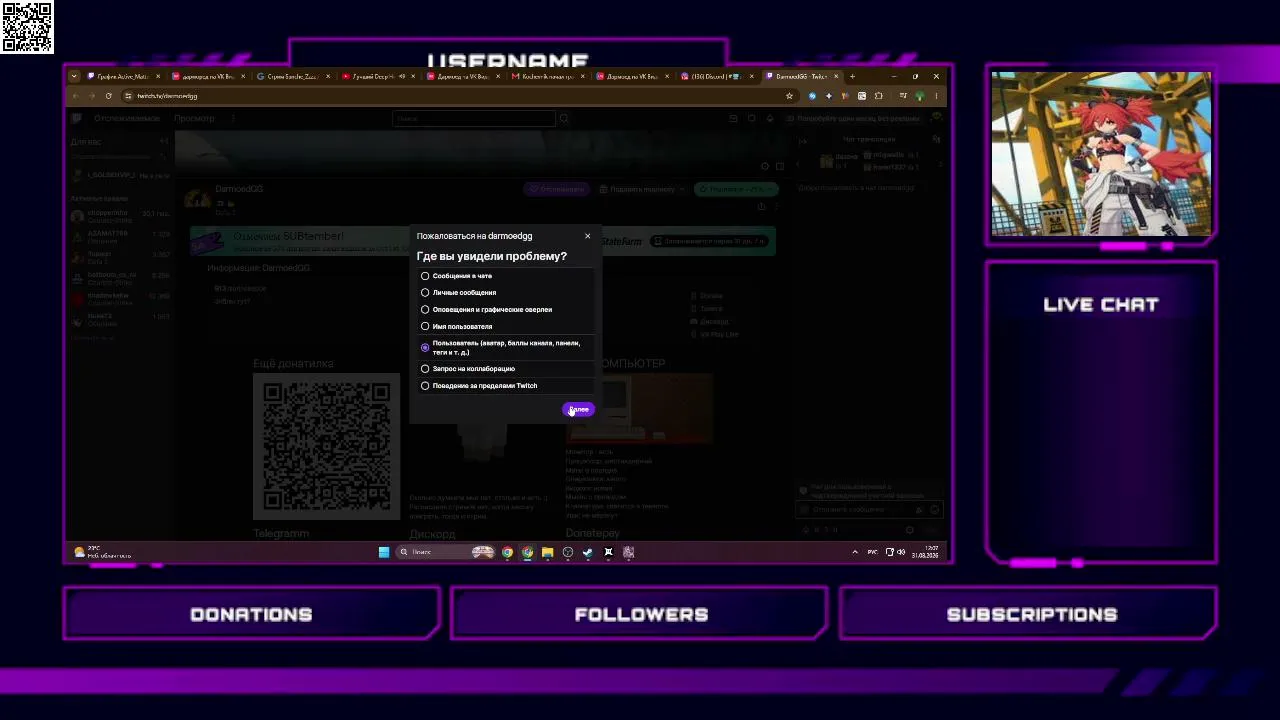Open Steam from the taskbar
The width and height of the screenshot is (1280, 720).
click(x=588, y=552)
